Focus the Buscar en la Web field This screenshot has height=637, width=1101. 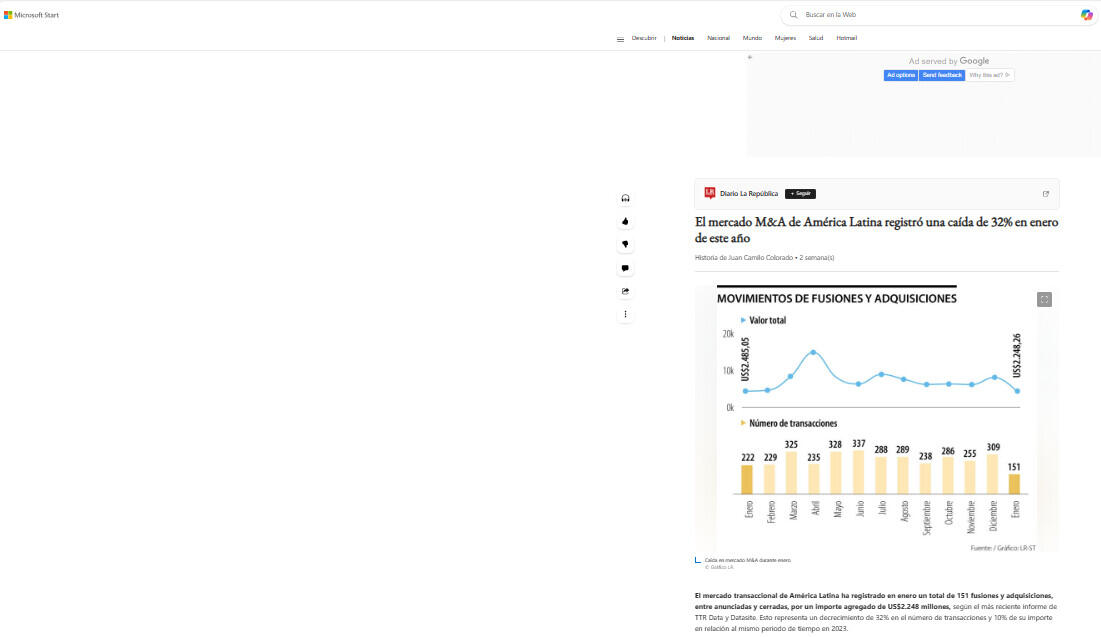coord(930,15)
